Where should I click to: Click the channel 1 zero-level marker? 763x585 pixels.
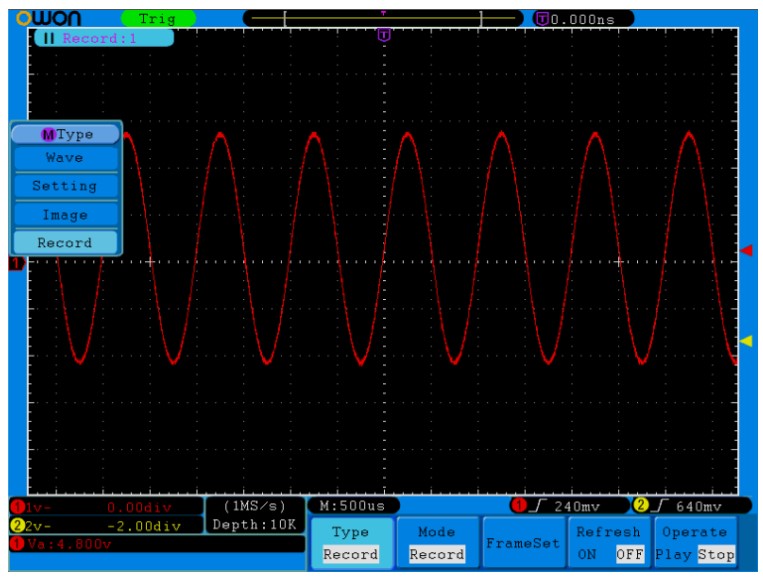(x=16, y=263)
